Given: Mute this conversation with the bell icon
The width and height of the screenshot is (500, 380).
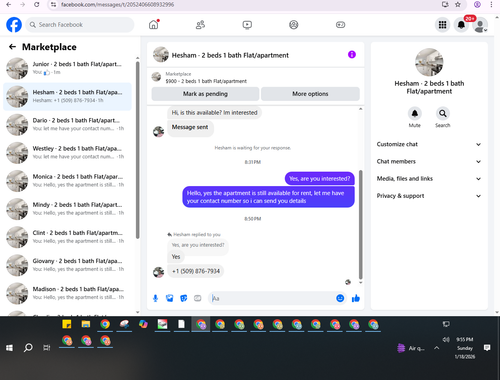Looking at the screenshot, I should [x=415, y=114].
